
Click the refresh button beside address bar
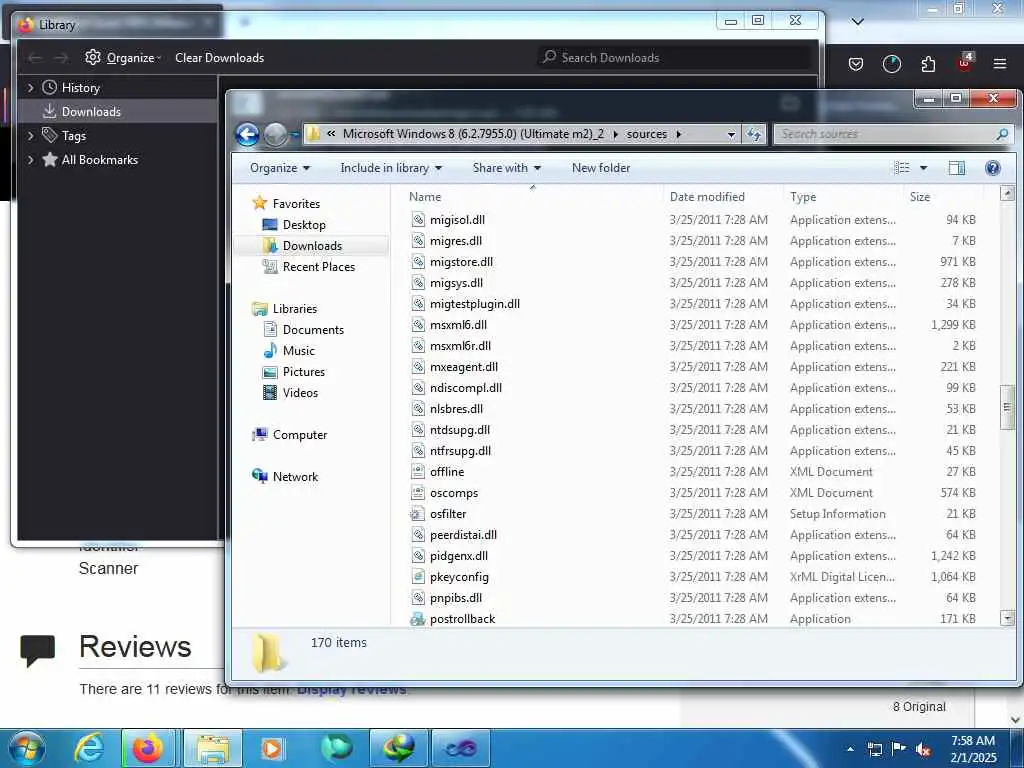click(754, 135)
